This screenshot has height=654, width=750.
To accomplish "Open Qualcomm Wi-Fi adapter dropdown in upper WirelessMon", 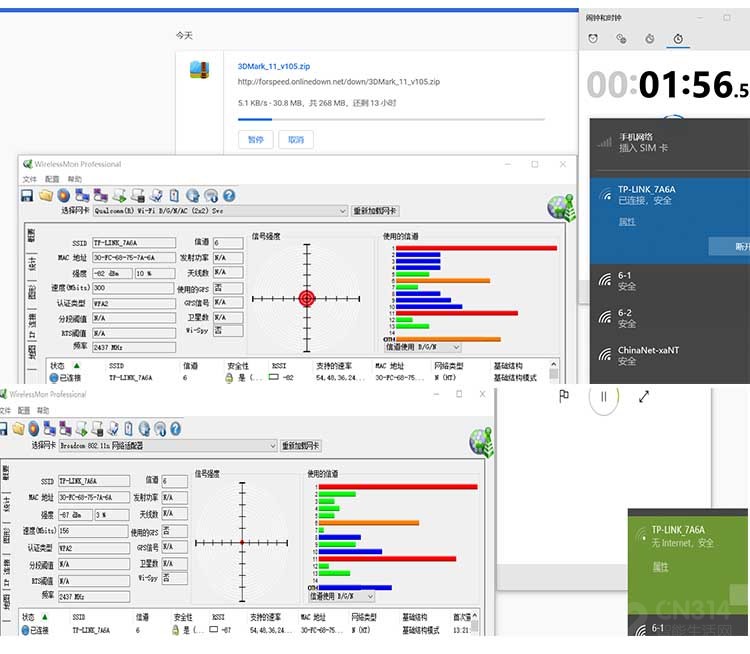I will [220, 211].
